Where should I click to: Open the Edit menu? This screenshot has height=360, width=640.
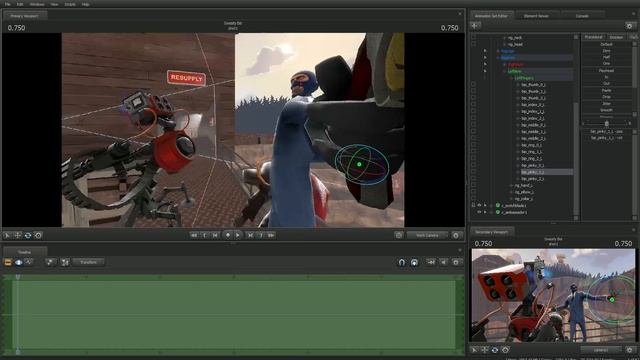20,4
